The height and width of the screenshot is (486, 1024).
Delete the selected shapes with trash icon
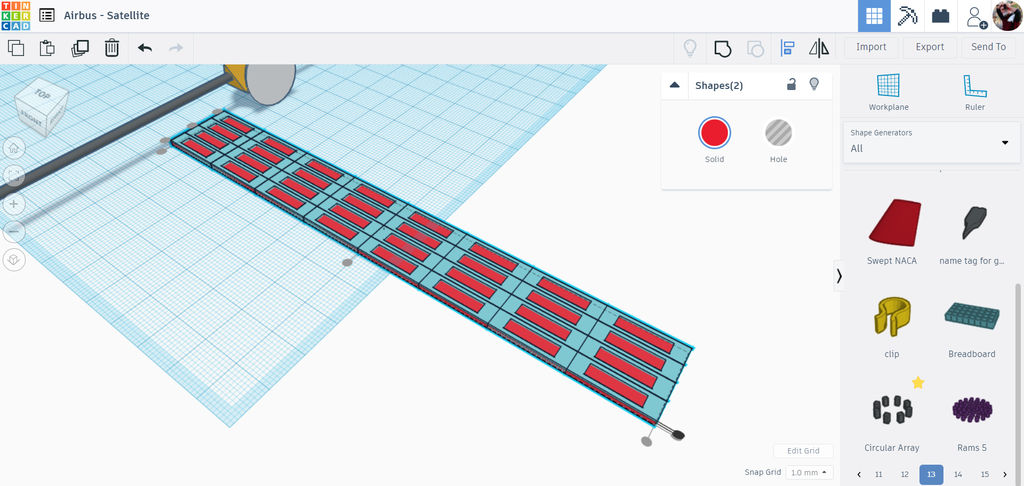point(112,48)
